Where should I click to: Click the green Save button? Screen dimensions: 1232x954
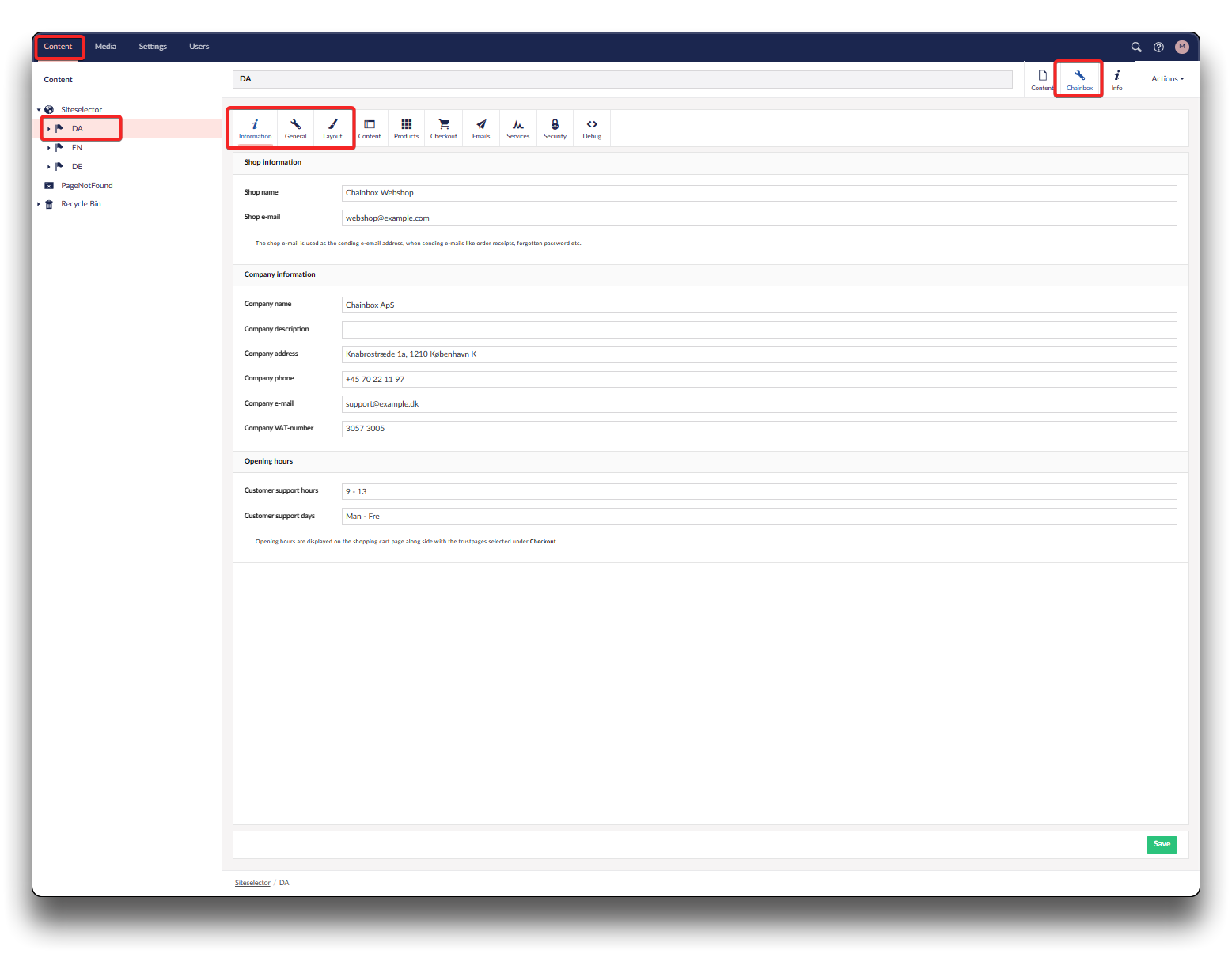pyautogui.click(x=1161, y=844)
